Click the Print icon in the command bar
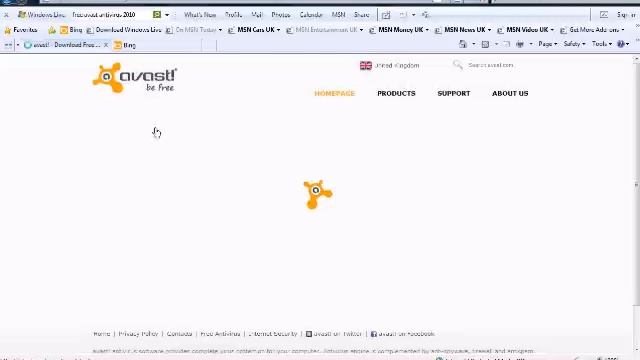The image size is (640, 360). [x=520, y=44]
